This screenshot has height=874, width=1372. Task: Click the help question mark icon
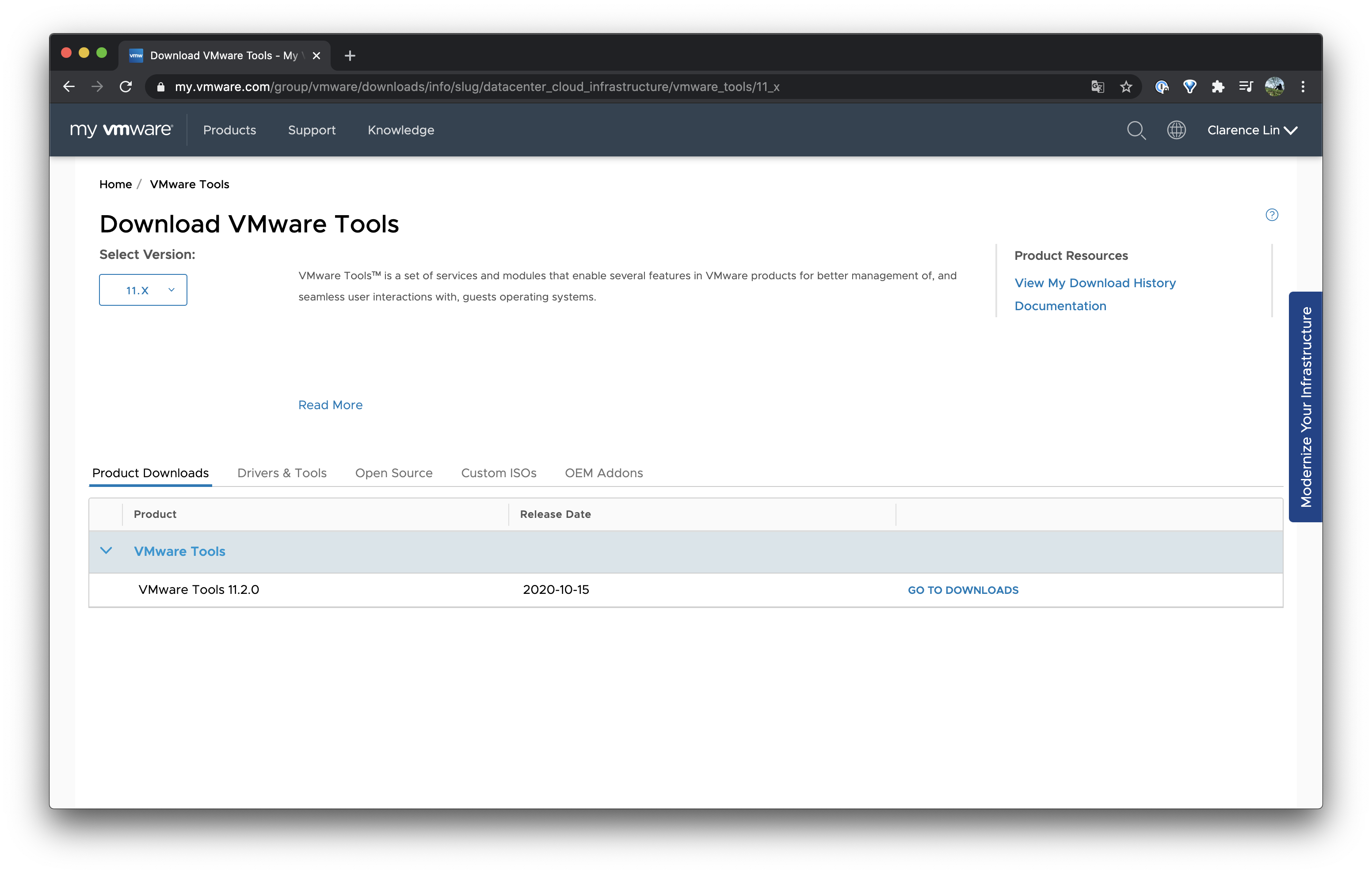(x=1272, y=215)
